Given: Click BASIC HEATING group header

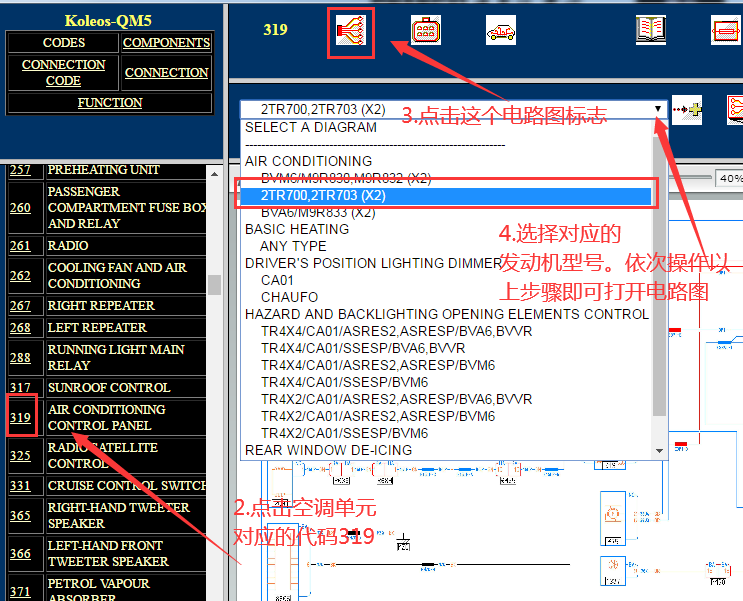Looking at the screenshot, I should pos(297,229).
